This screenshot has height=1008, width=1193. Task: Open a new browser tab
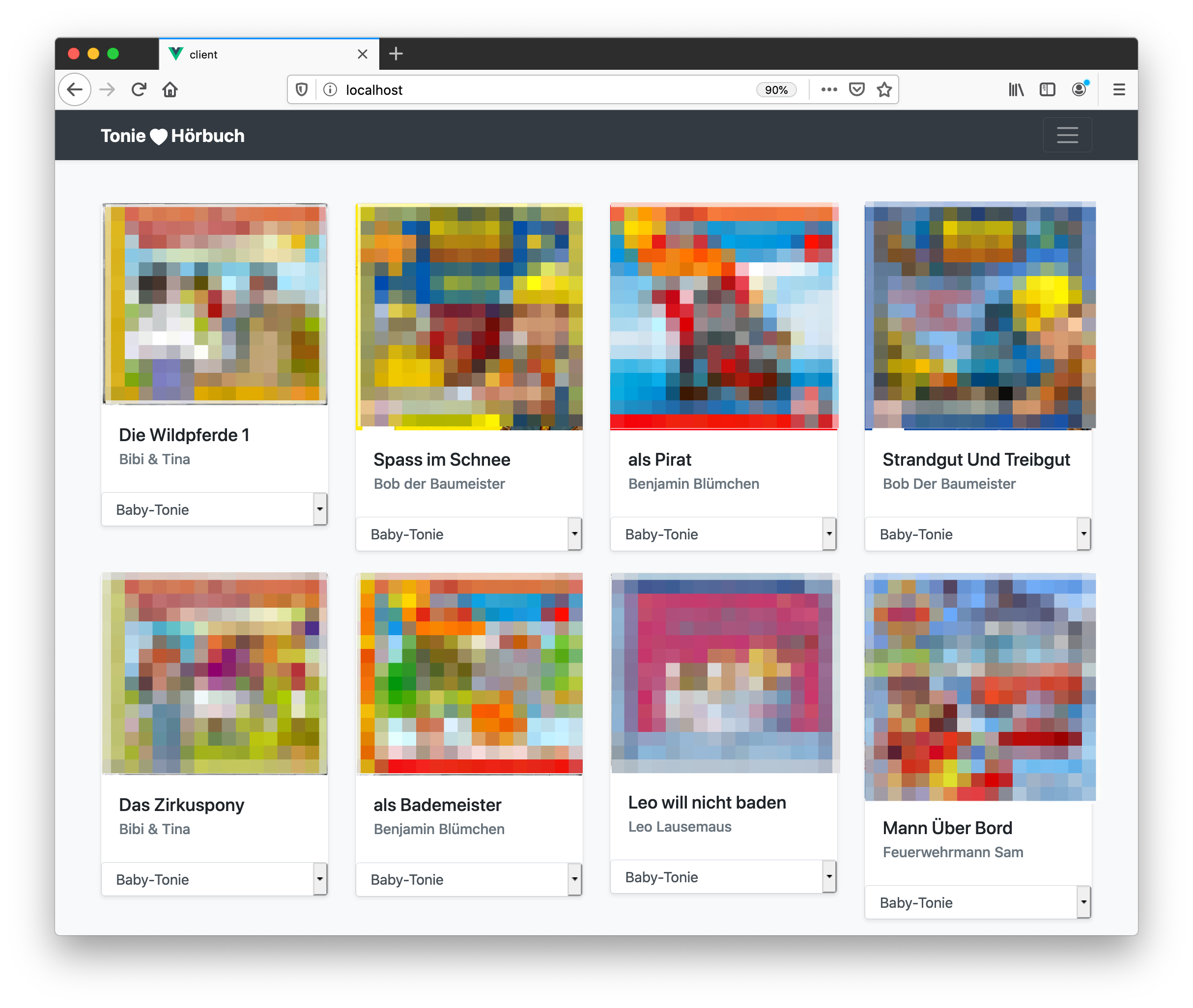(x=396, y=55)
